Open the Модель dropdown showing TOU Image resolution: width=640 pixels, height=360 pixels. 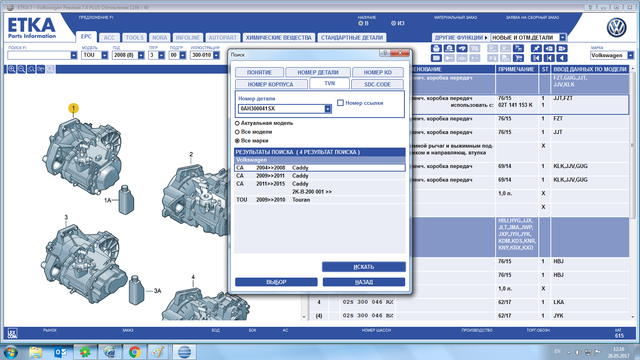(x=104, y=55)
